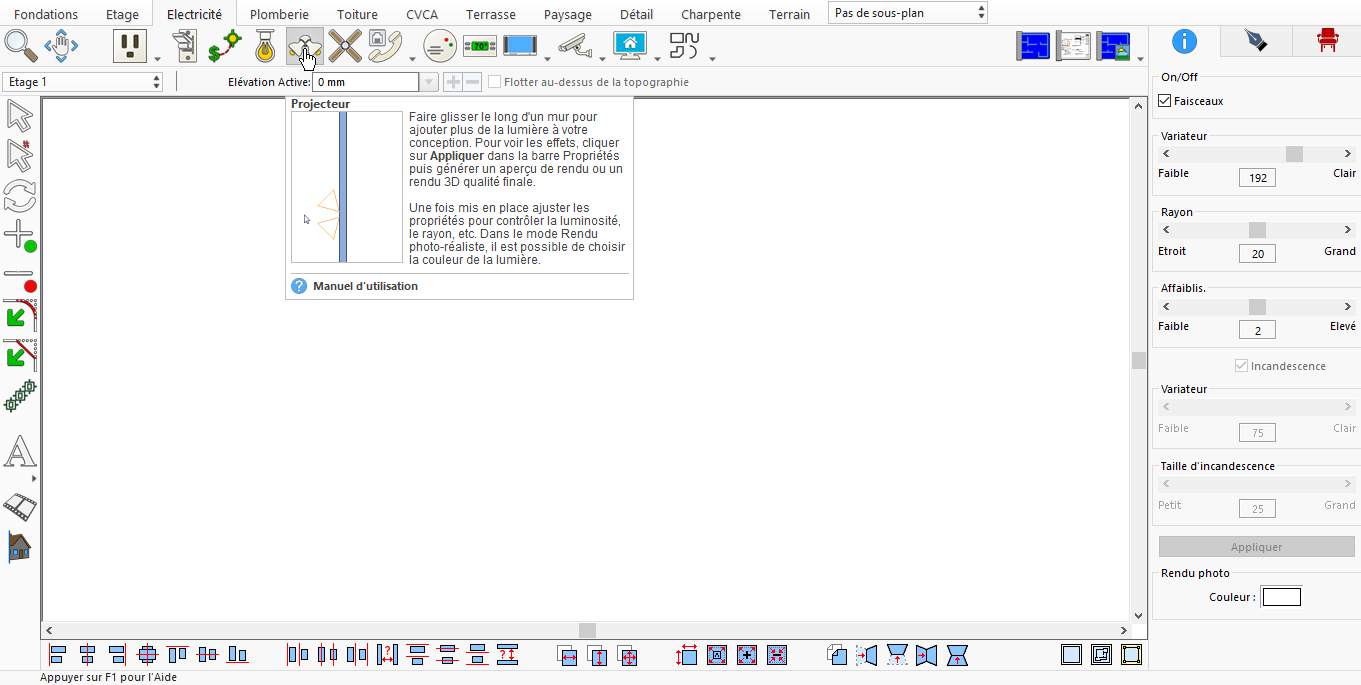Expand the TV screen tool variants arrow
The image size is (1361, 685).
click(x=547, y=57)
